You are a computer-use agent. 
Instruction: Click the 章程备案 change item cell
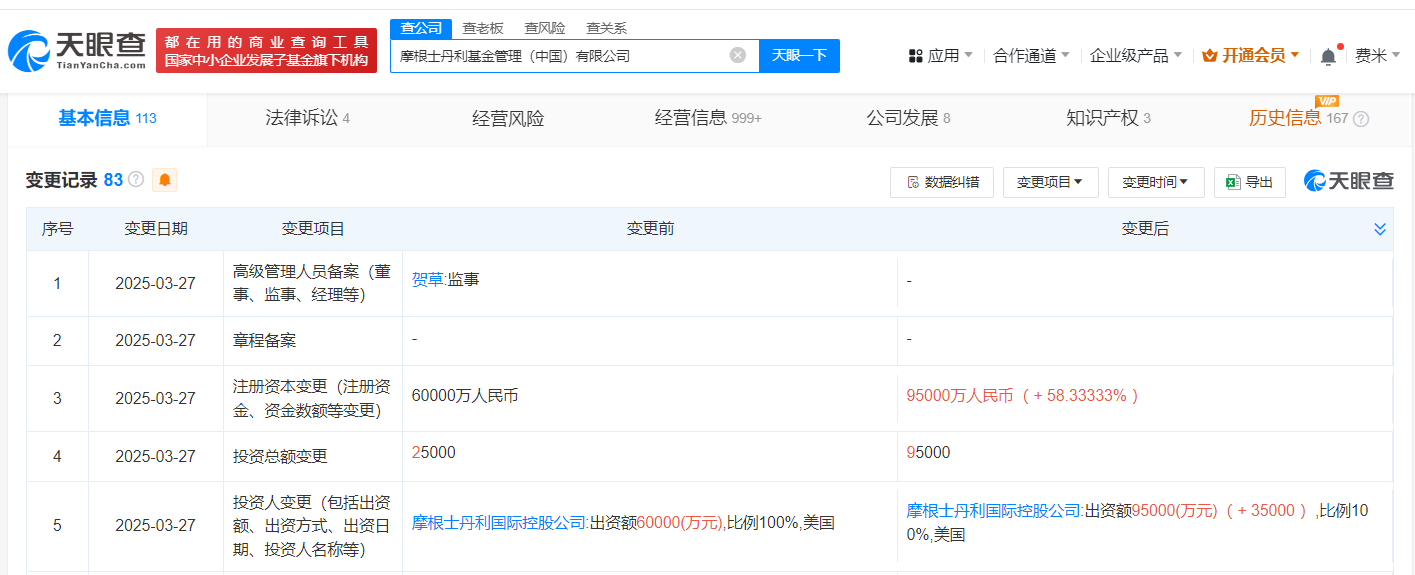313,340
